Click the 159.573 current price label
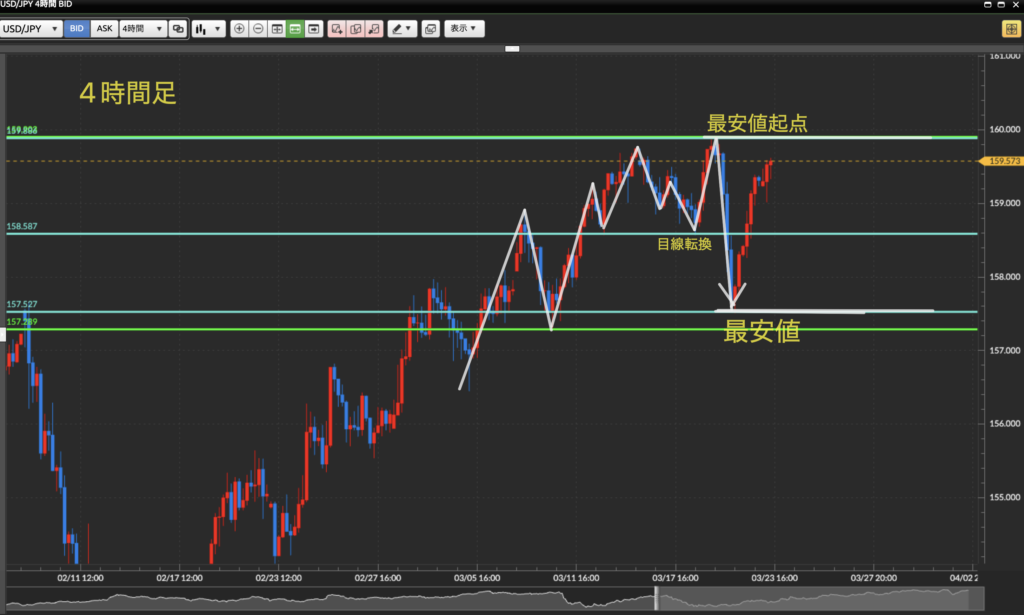The width and height of the screenshot is (1024, 615). pos(1002,161)
